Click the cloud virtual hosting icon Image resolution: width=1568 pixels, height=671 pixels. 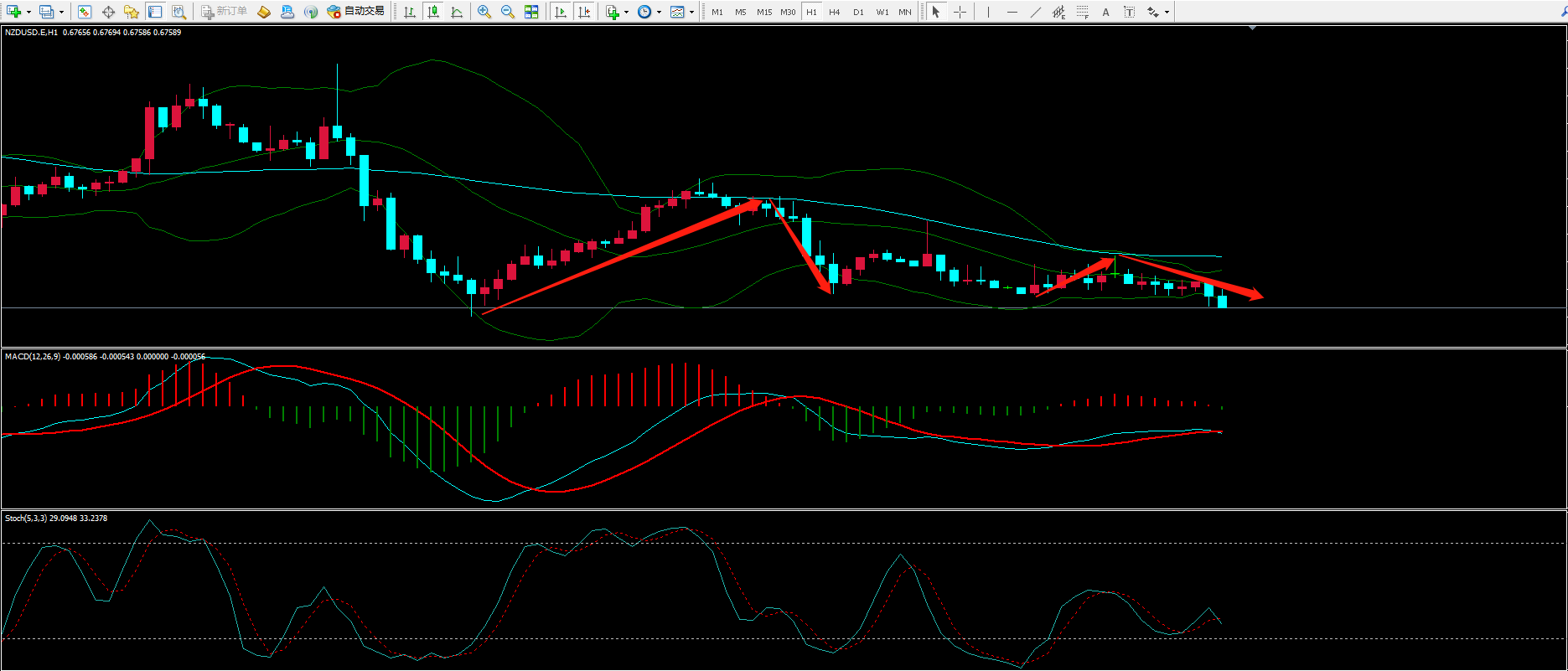287,12
